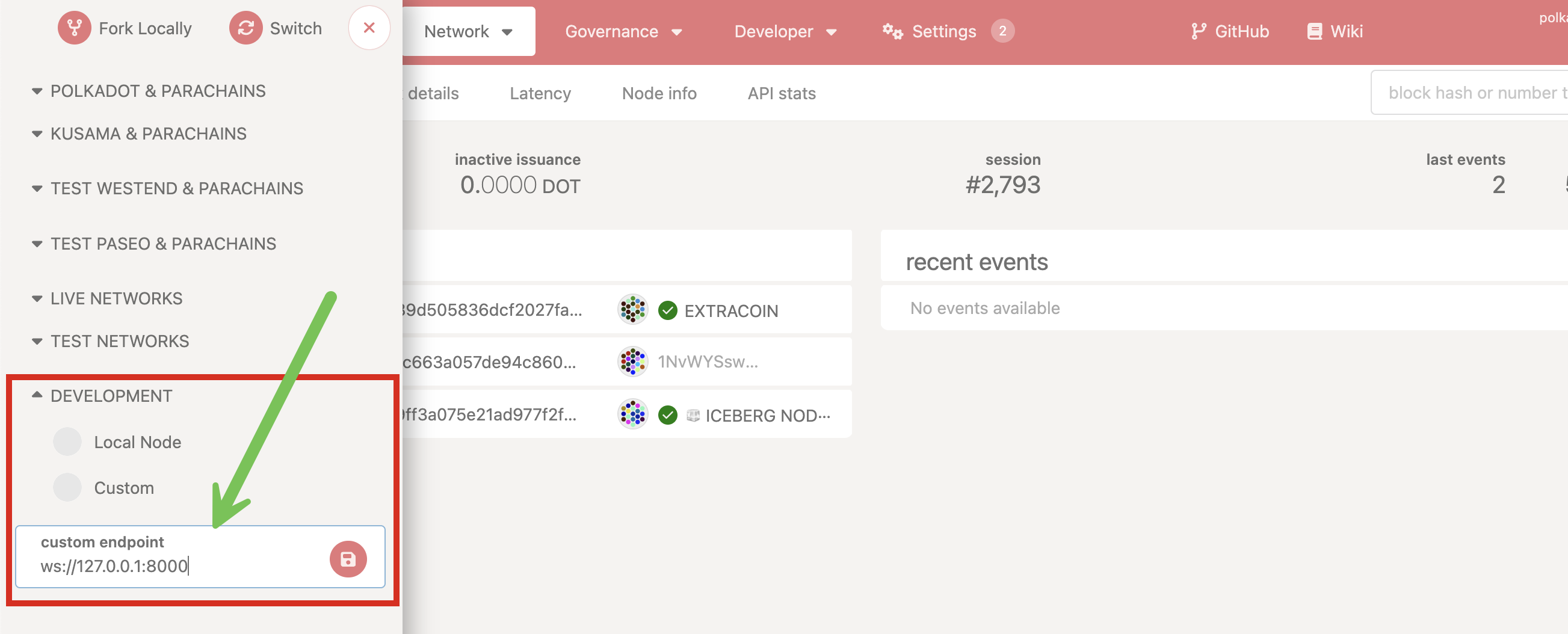
Task: Click the EXTRACOIN validator identicon
Action: click(632, 310)
